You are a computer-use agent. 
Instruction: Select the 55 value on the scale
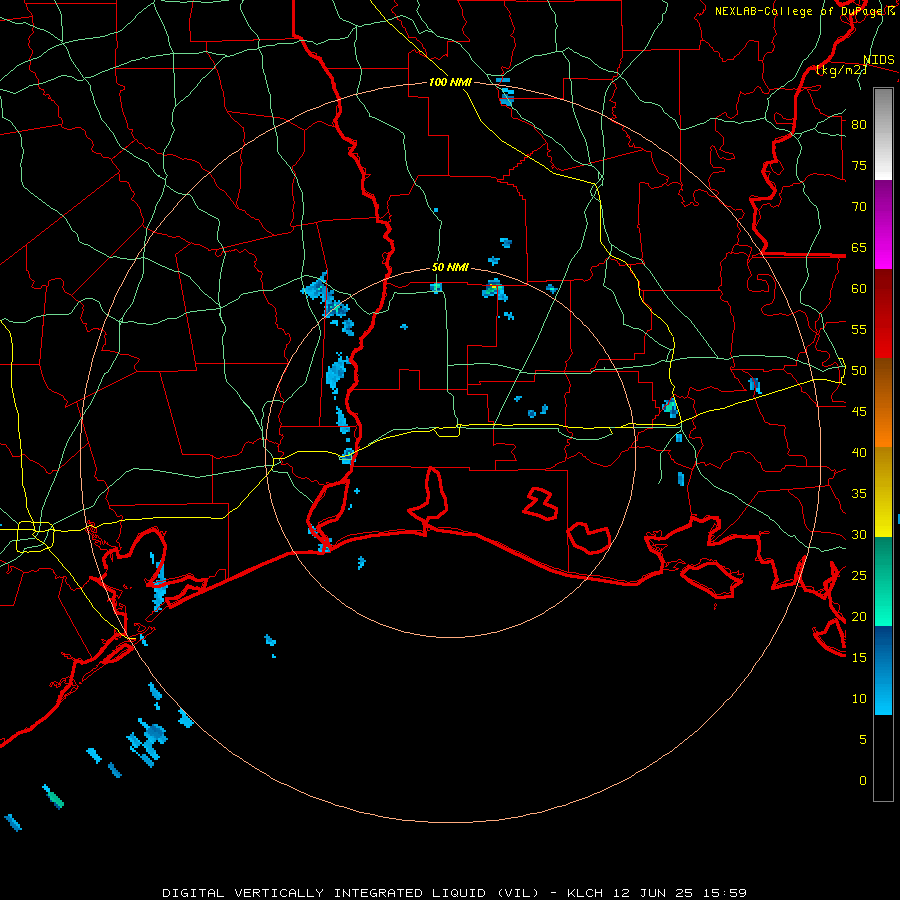point(859,329)
